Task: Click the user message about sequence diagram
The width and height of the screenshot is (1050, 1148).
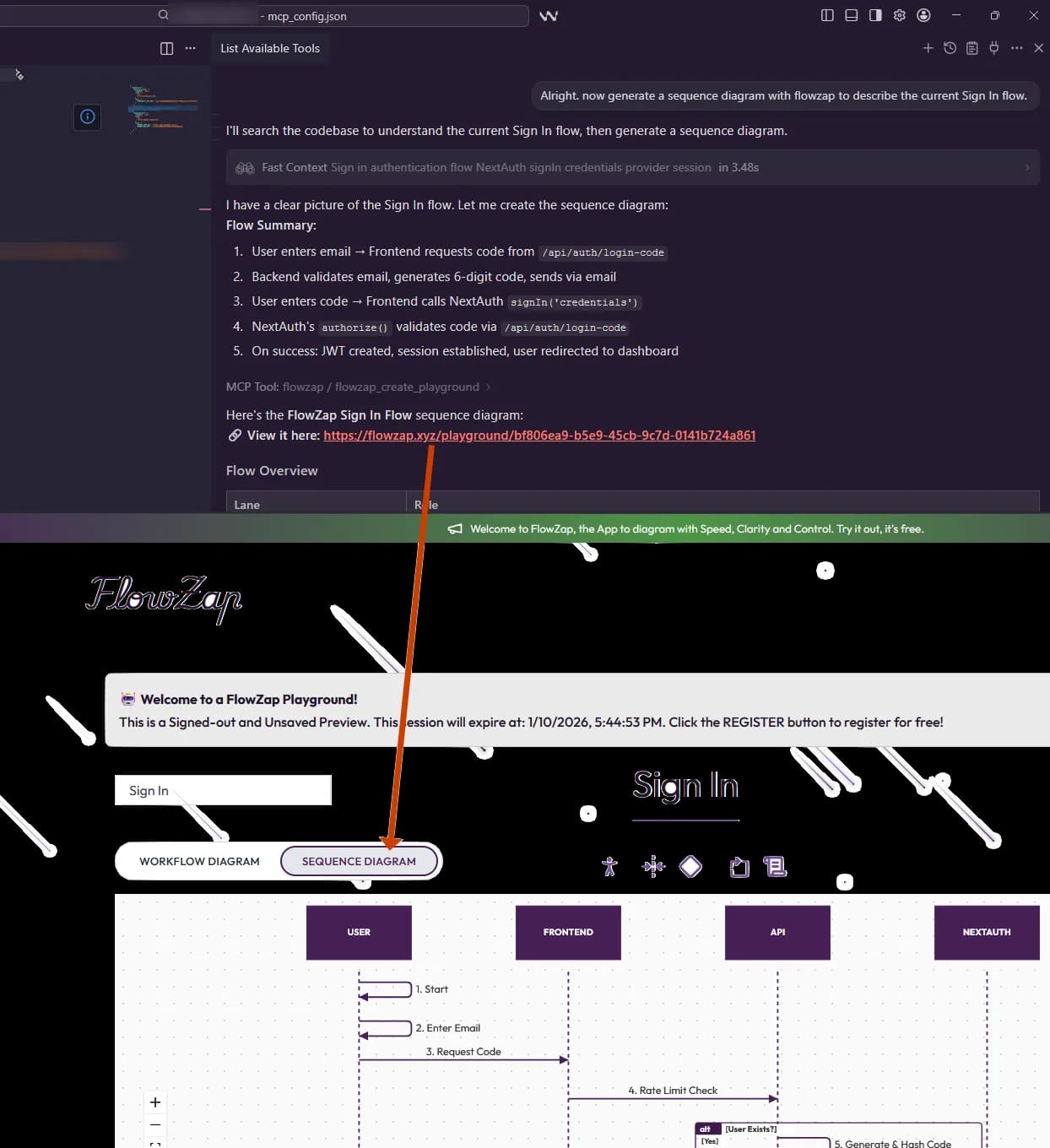Action: pos(783,95)
